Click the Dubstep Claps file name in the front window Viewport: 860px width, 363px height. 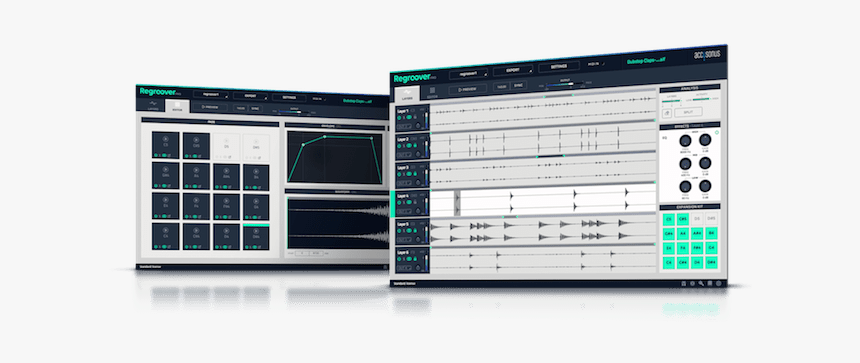(x=646, y=61)
